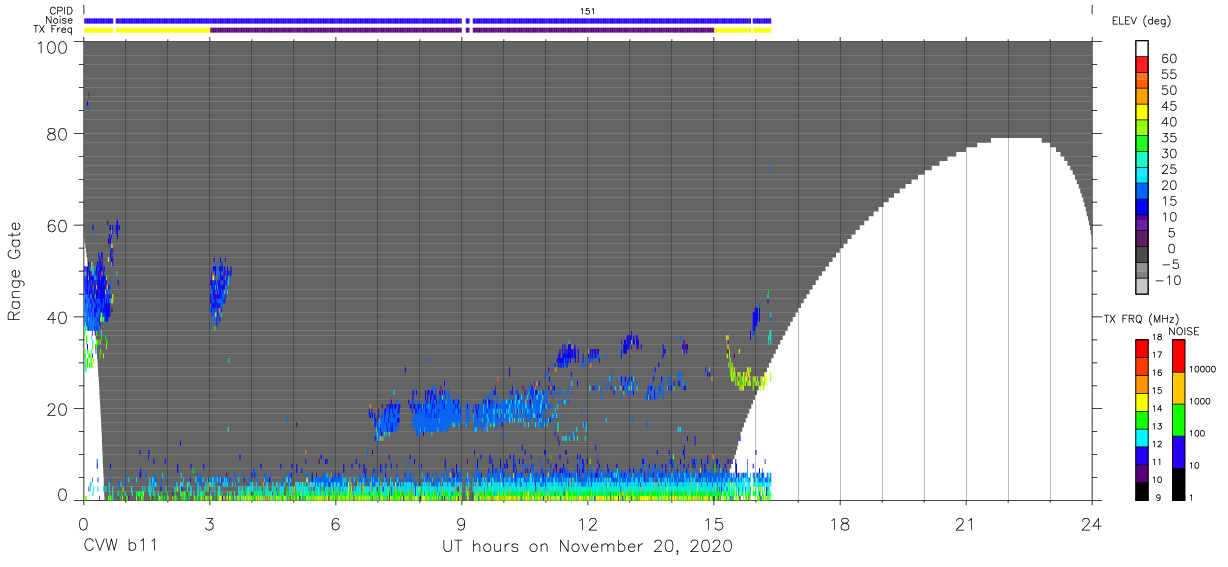Image resolution: width=1228 pixels, height=567 pixels.
Task: Click the cyan segment of TX FRQ colorbar
Action: 1142,437
